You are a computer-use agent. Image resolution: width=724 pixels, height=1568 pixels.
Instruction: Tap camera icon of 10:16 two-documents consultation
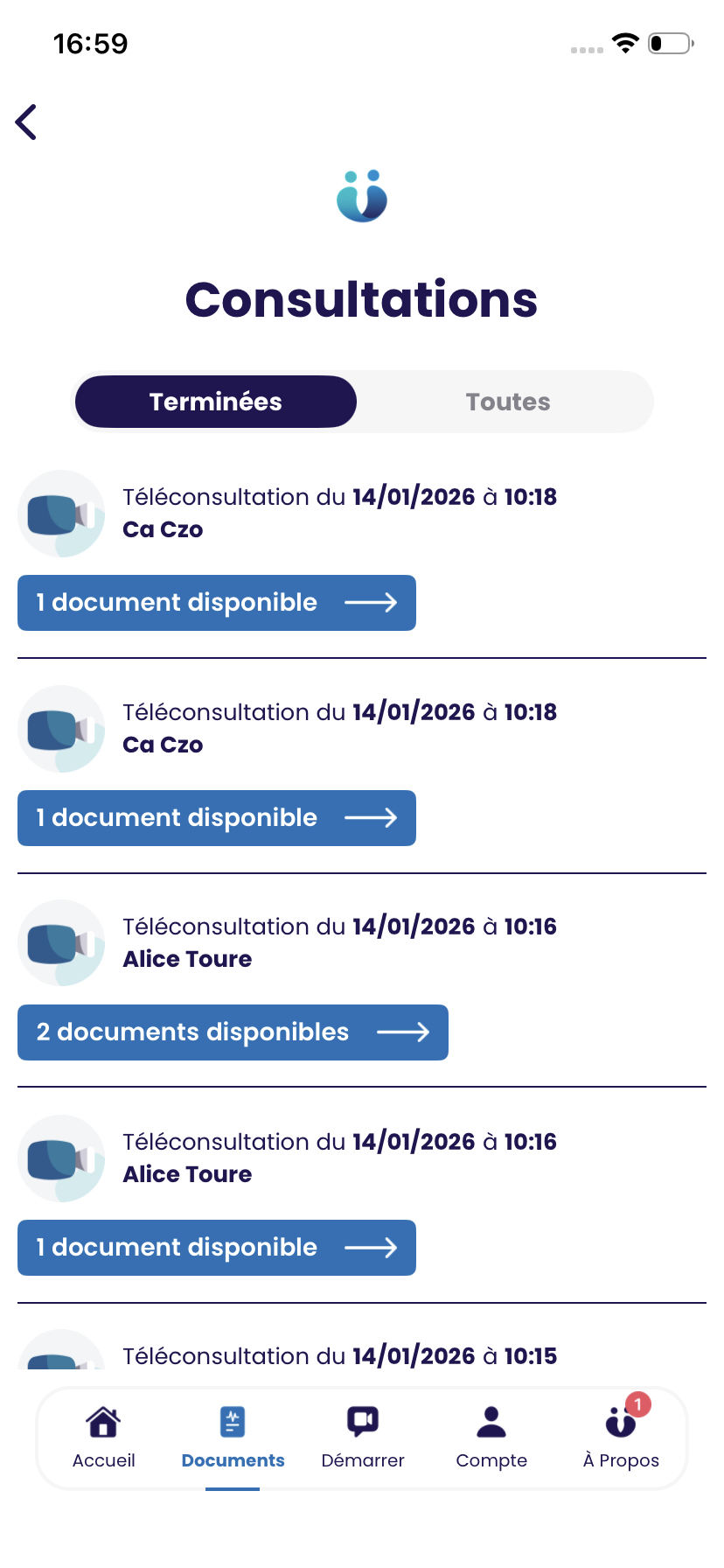coord(61,943)
